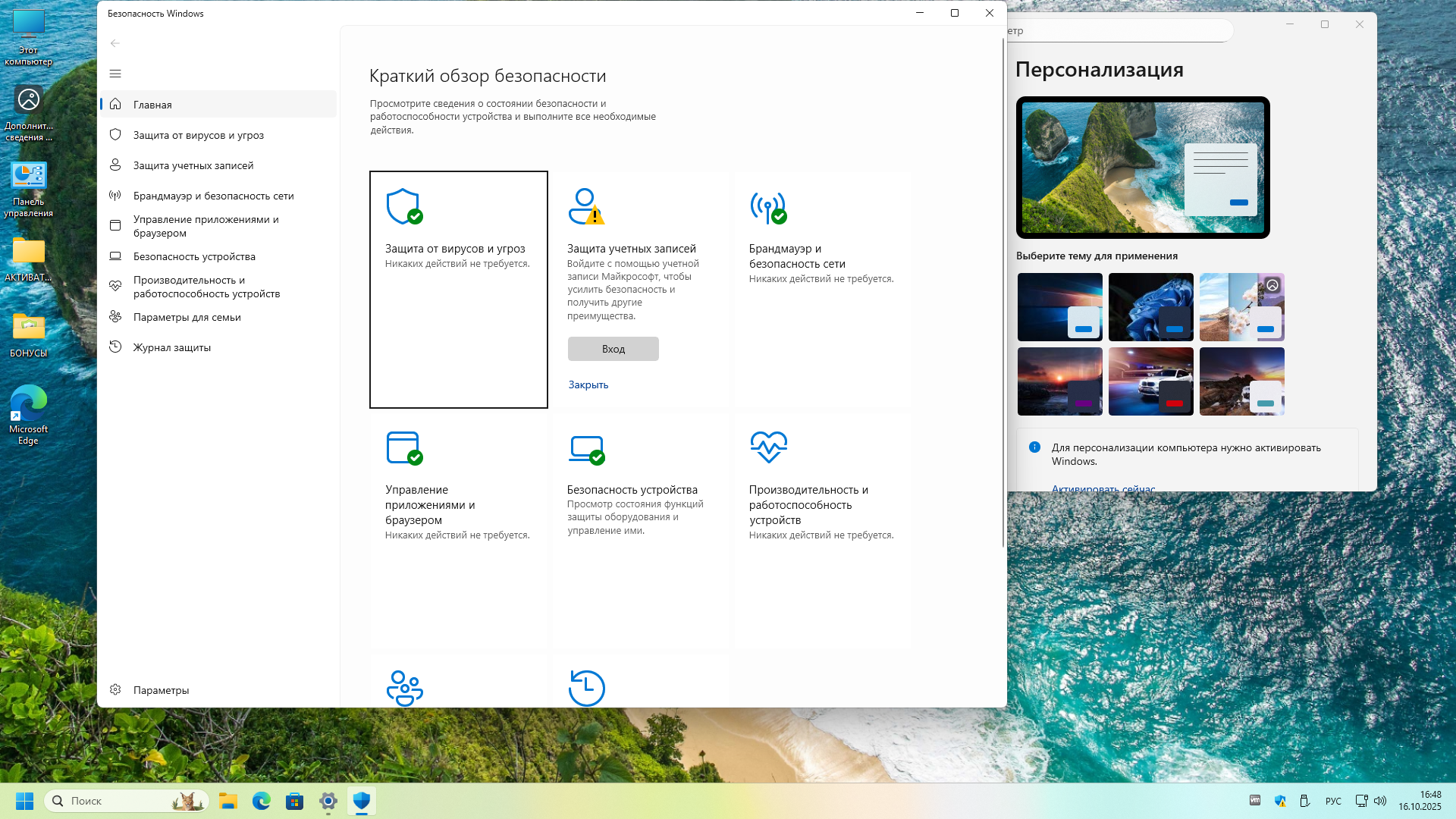1456x819 pixels.
Task: Click the Вход button
Action: 613,349
